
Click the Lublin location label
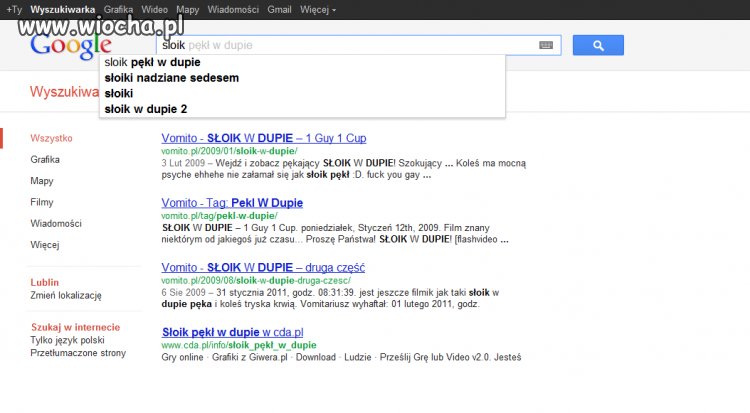point(44,282)
